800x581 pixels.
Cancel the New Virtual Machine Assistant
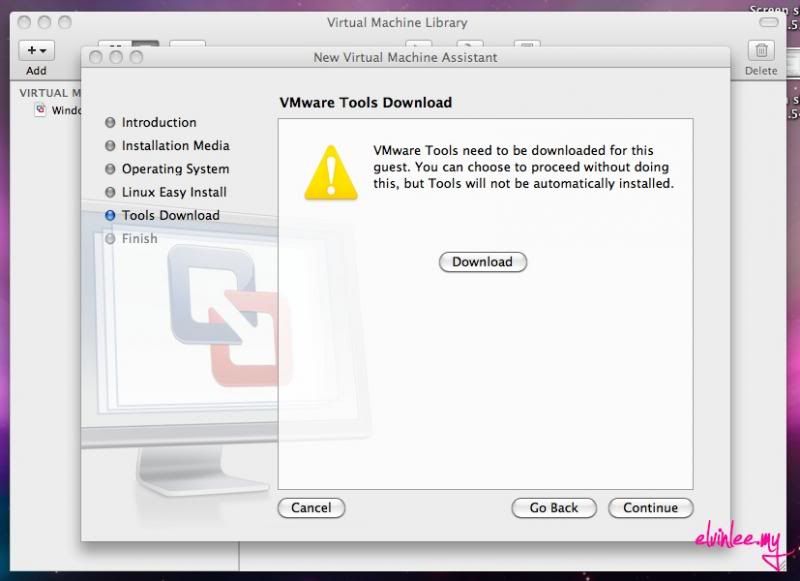[311, 508]
